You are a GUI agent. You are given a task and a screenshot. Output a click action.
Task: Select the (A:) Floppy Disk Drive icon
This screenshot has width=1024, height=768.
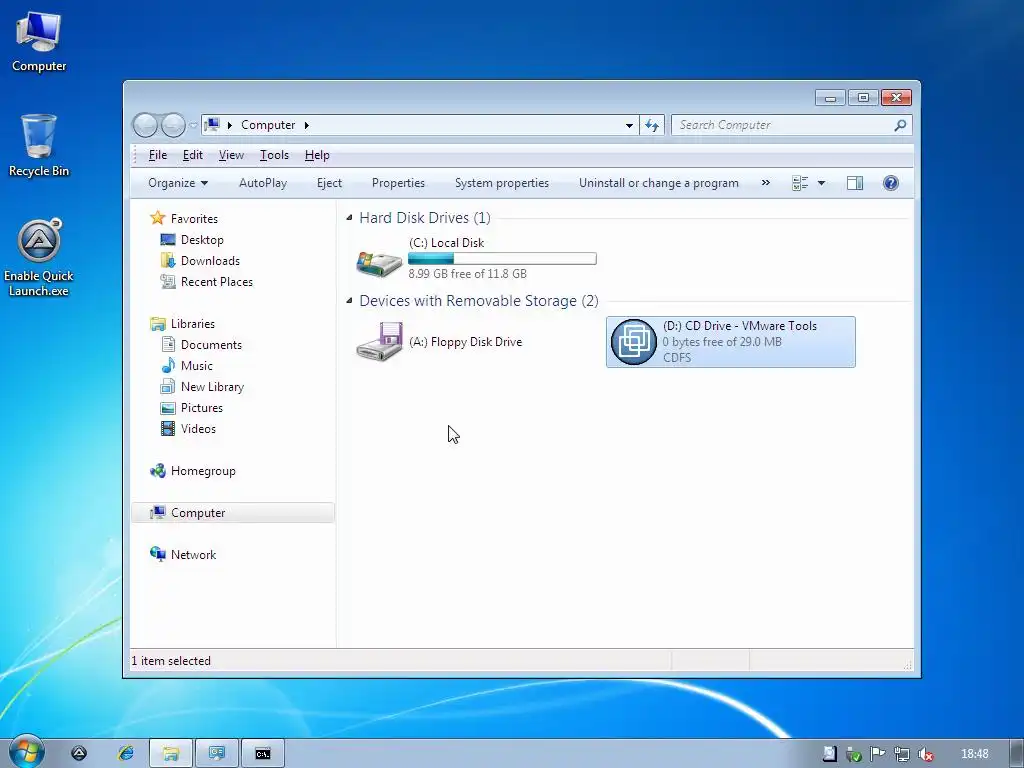click(379, 342)
